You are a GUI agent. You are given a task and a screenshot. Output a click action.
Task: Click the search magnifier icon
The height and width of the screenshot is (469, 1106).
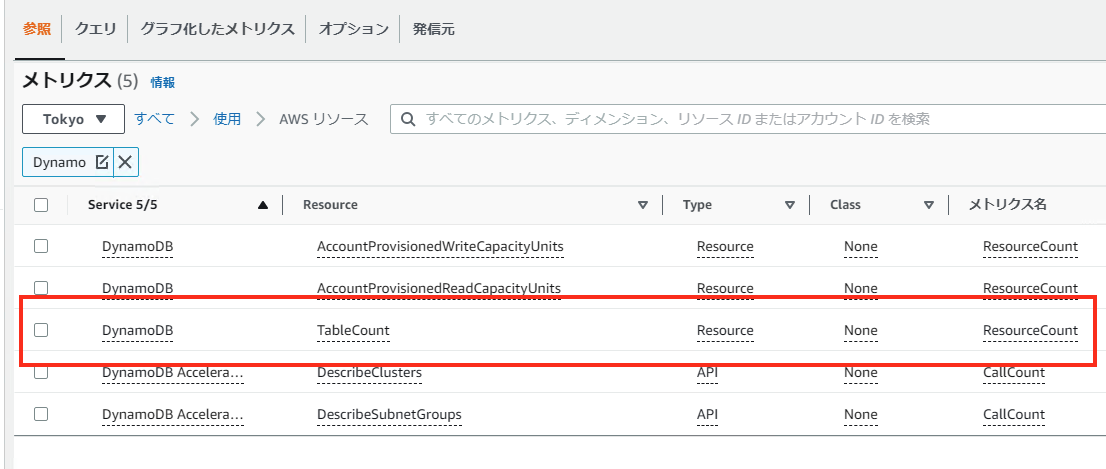(x=408, y=119)
